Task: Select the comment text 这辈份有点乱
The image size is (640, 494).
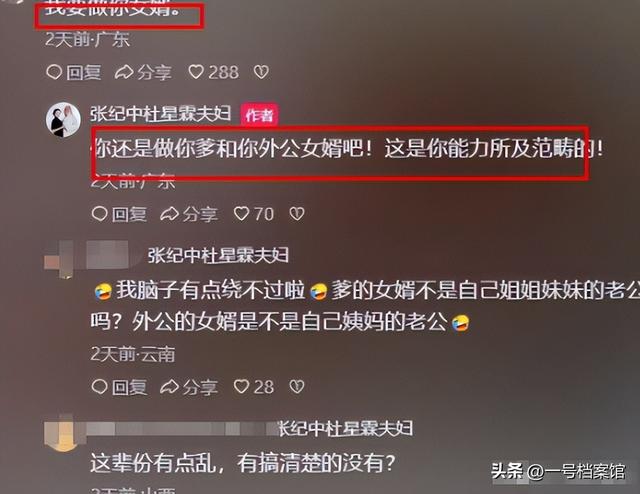Action: [152, 463]
